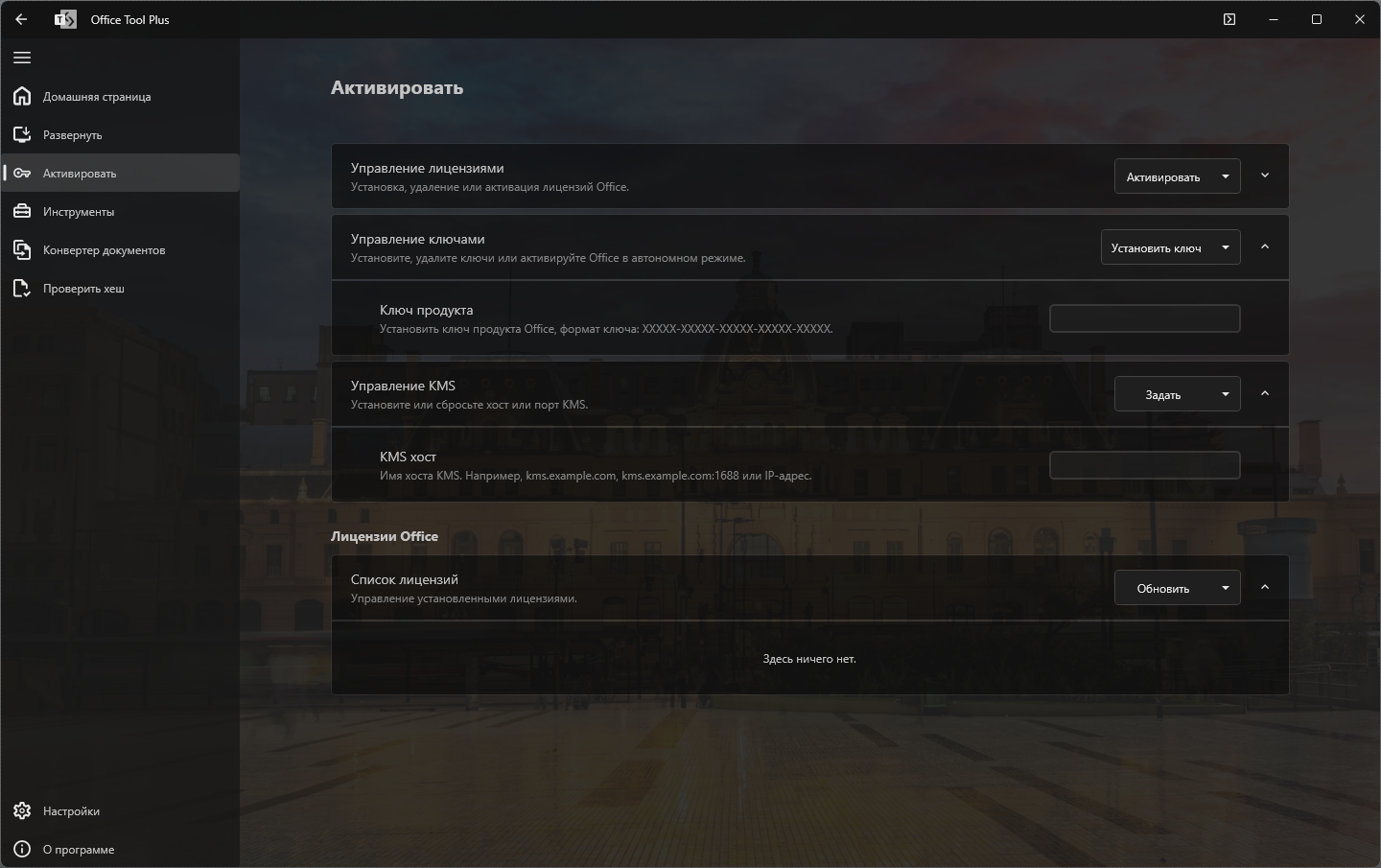Collapse the Управление ключами section

tap(1265, 246)
